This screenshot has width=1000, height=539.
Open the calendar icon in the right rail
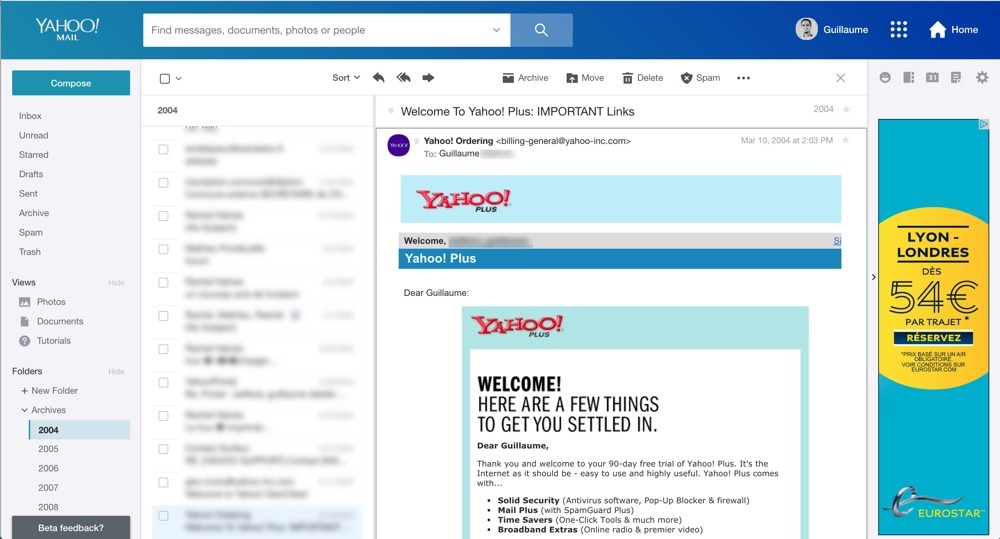point(932,77)
